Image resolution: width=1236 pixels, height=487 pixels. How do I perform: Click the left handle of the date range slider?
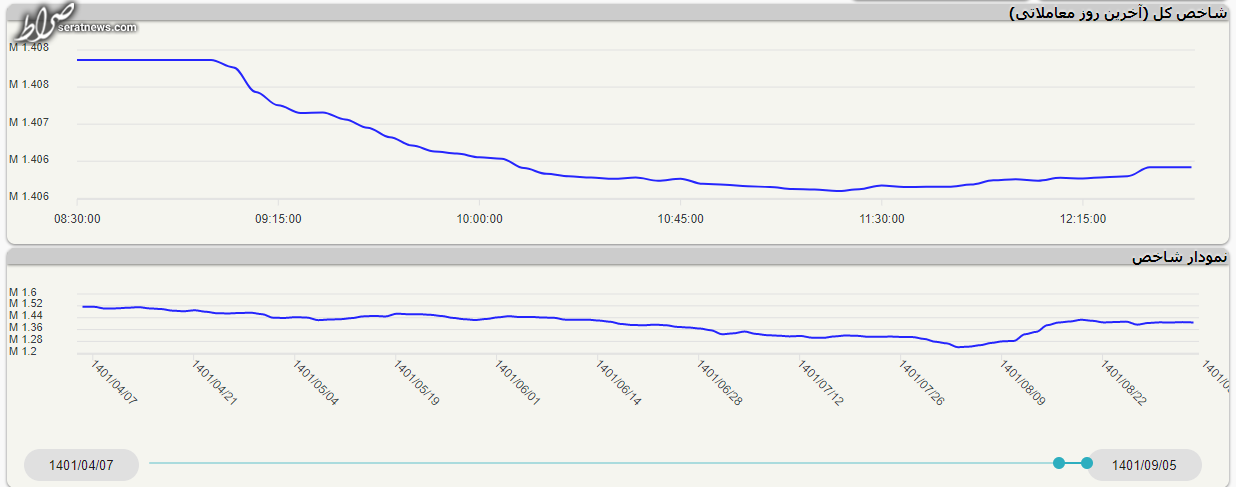1059,463
